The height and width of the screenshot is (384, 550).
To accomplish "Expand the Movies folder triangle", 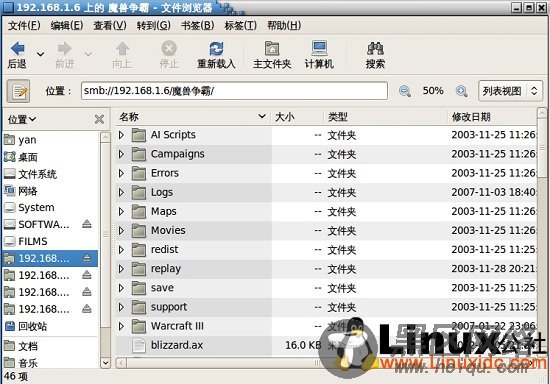I will click(x=121, y=230).
